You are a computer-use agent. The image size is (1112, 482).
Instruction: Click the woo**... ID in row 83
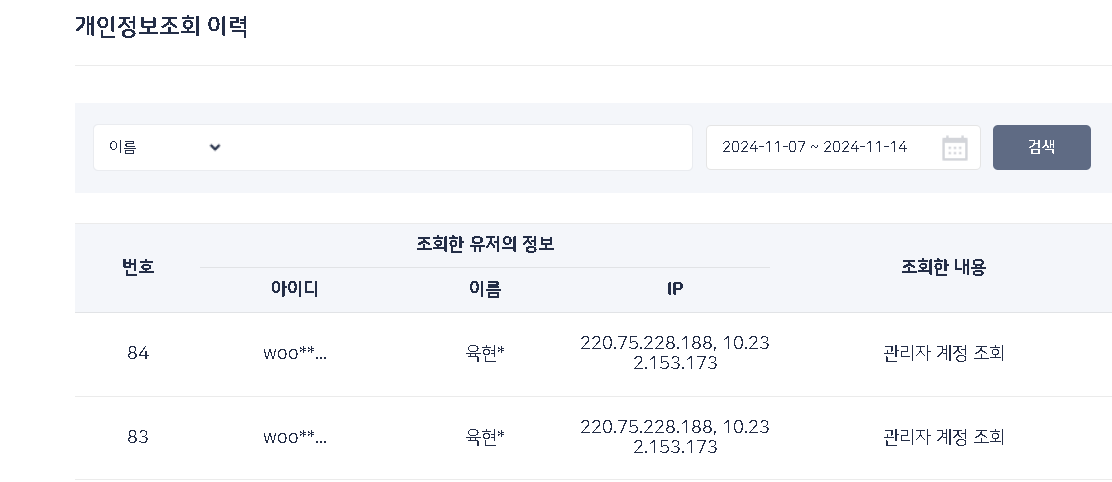point(294,437)
